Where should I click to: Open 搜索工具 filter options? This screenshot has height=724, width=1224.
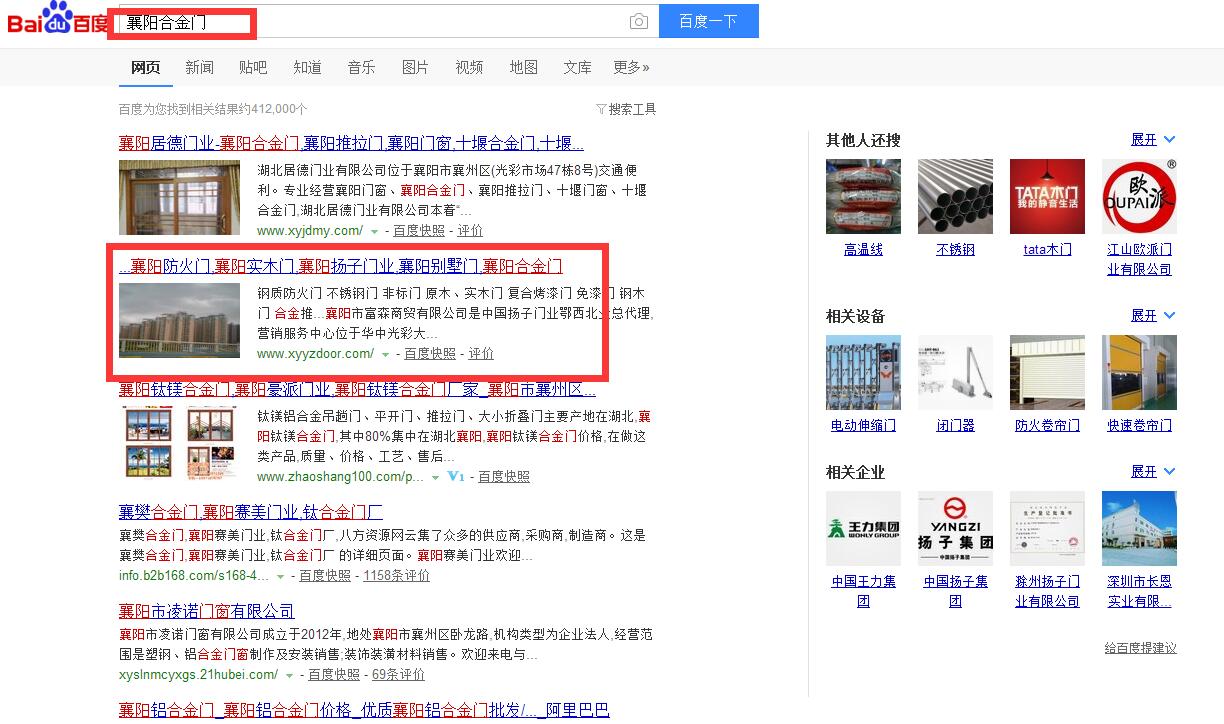click(x=626, y=109)
